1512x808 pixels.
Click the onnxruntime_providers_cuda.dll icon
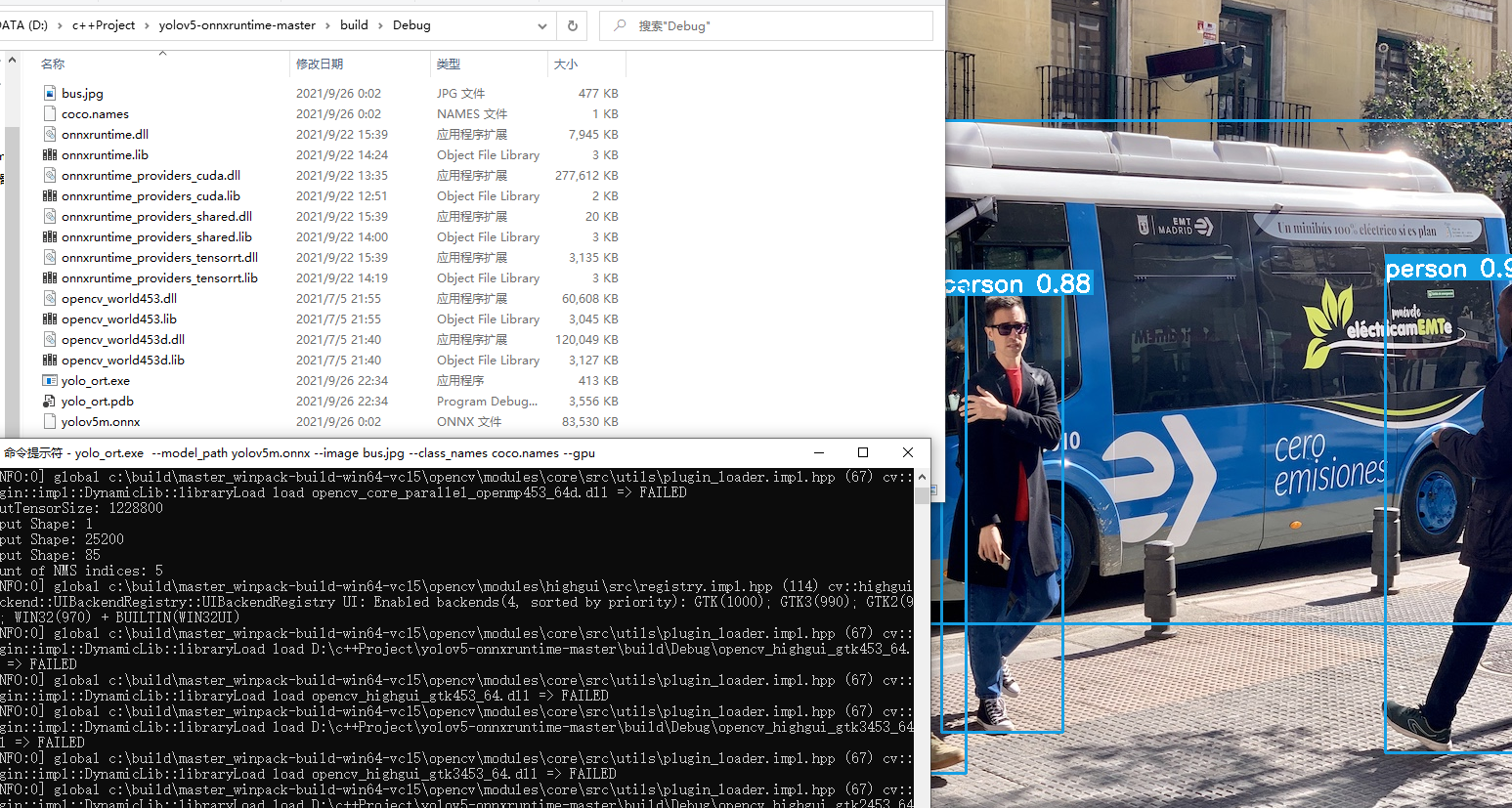click(49, 175)
